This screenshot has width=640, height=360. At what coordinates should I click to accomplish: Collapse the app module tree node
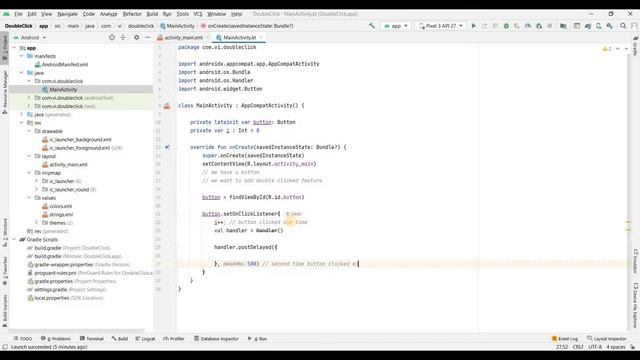point(14,48)
